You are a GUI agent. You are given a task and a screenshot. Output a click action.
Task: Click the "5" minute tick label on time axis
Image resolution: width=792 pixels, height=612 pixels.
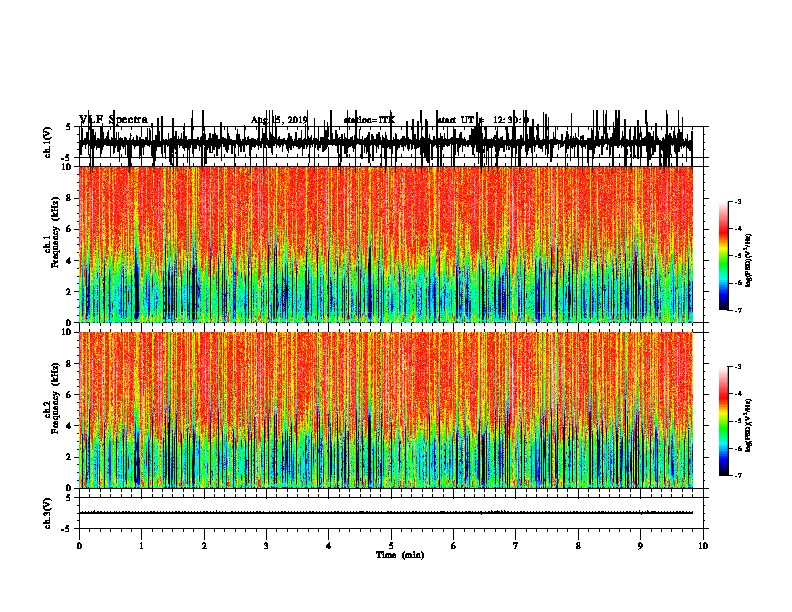[x=391, y=545]
